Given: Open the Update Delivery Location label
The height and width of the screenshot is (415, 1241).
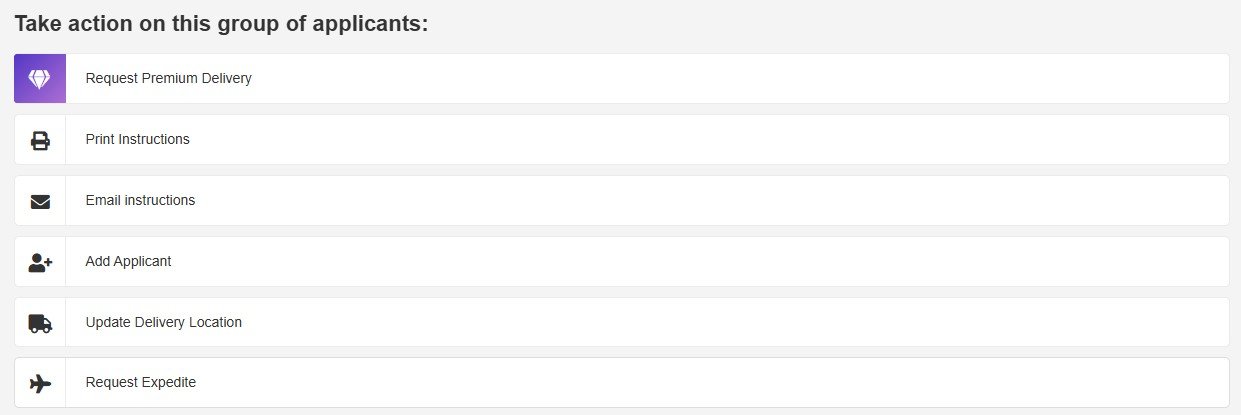Looking at the screenshot, I should (163, 322).
